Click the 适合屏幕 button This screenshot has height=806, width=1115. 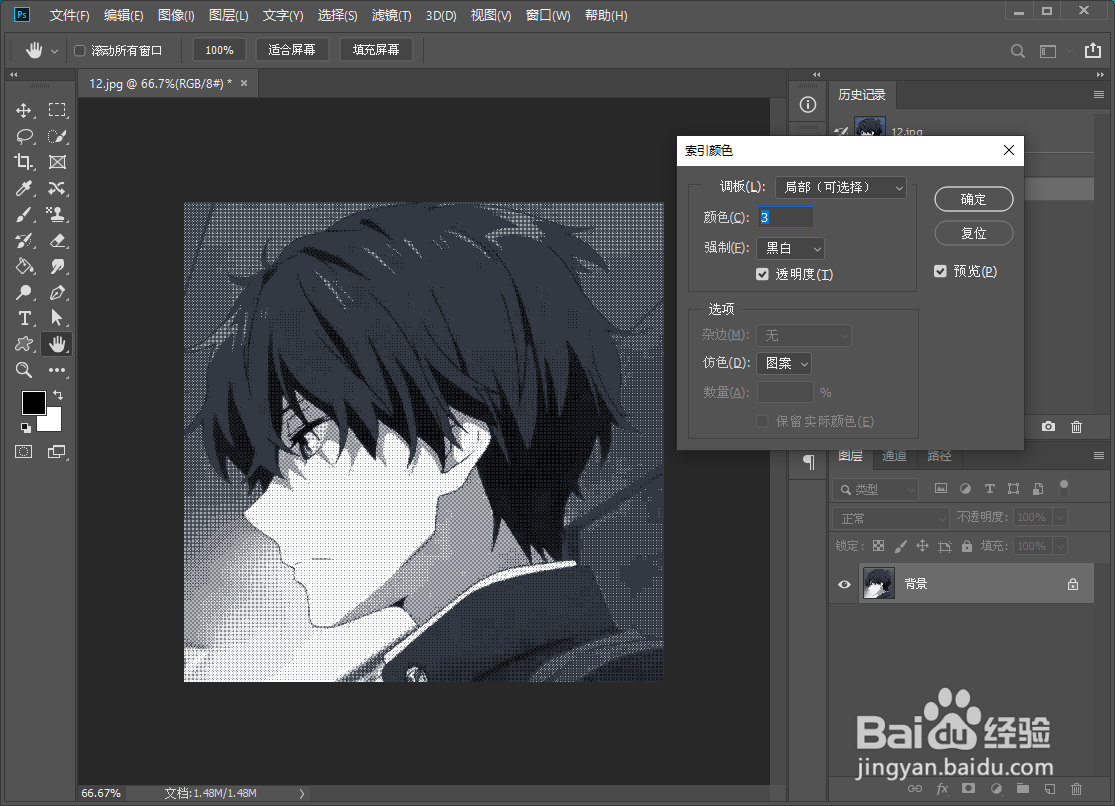pos(292,50)
